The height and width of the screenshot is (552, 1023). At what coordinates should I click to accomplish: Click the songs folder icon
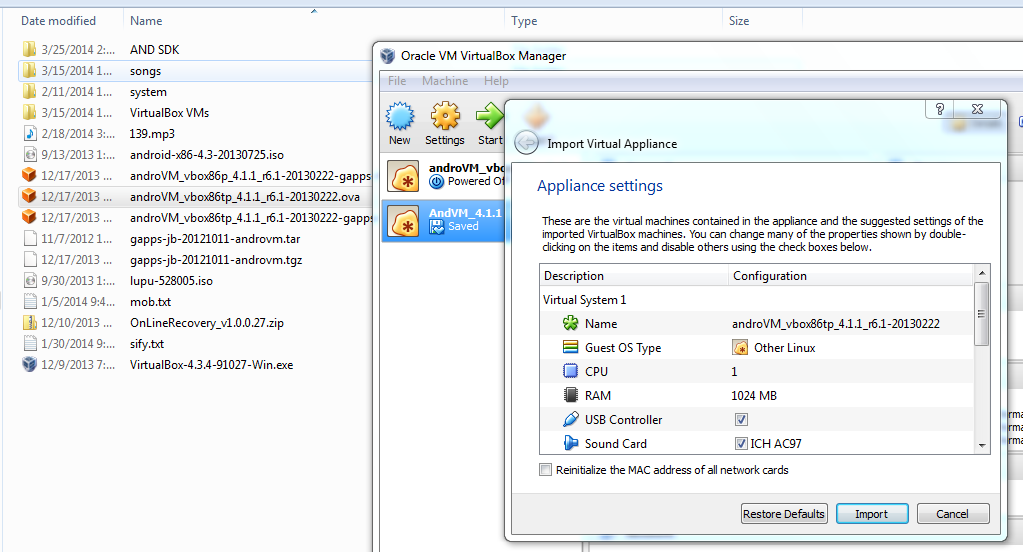point(29,70)
